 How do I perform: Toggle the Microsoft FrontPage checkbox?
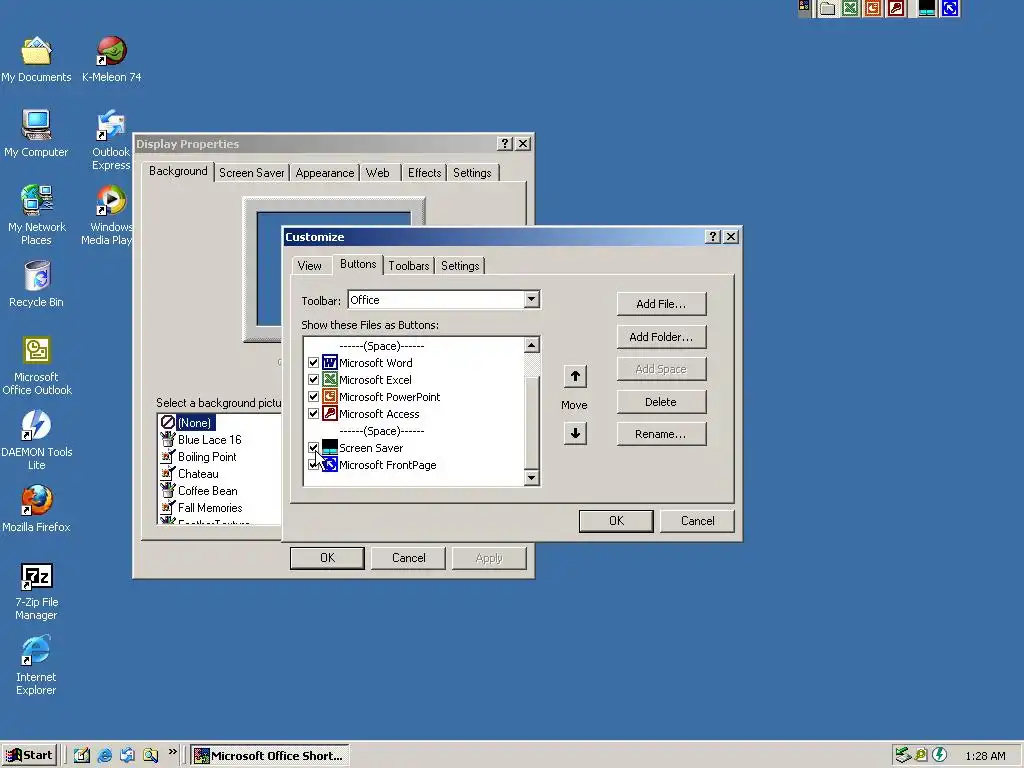click(x=313, y=464)
